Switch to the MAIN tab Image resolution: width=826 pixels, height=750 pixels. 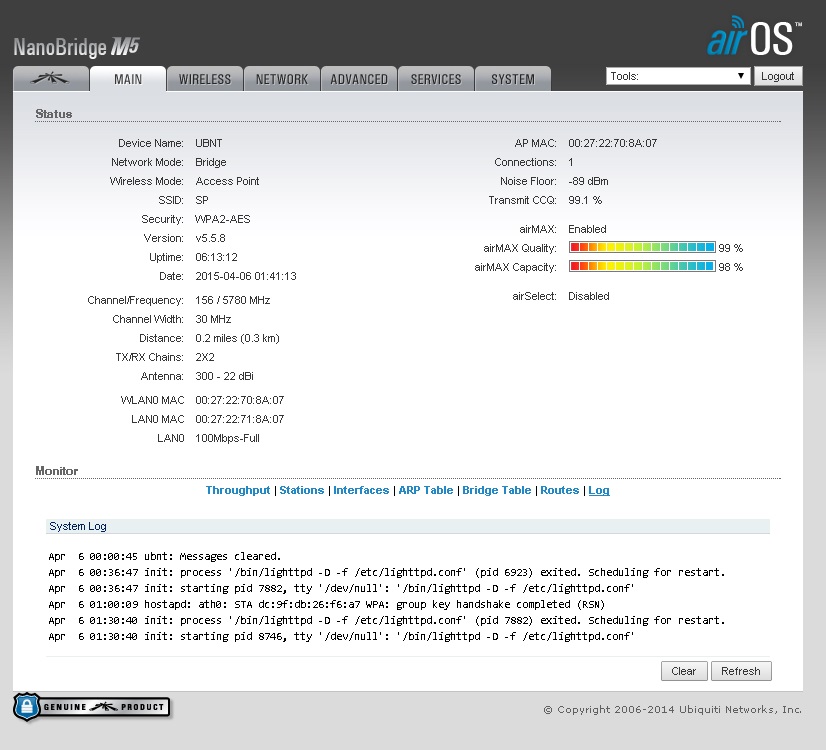[x=128, y=79]
